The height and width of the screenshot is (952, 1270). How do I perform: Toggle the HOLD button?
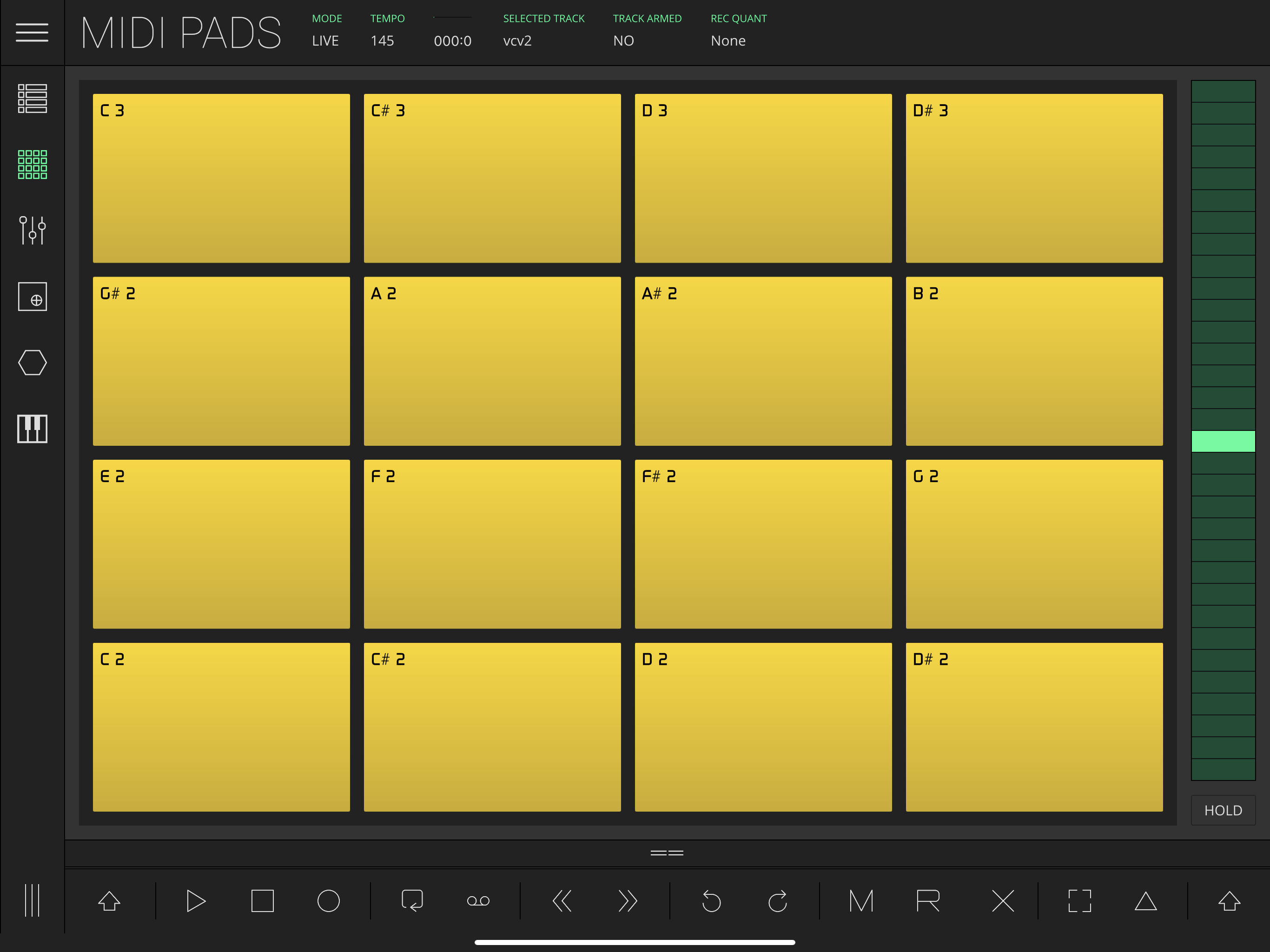(x=1223, y=810)
